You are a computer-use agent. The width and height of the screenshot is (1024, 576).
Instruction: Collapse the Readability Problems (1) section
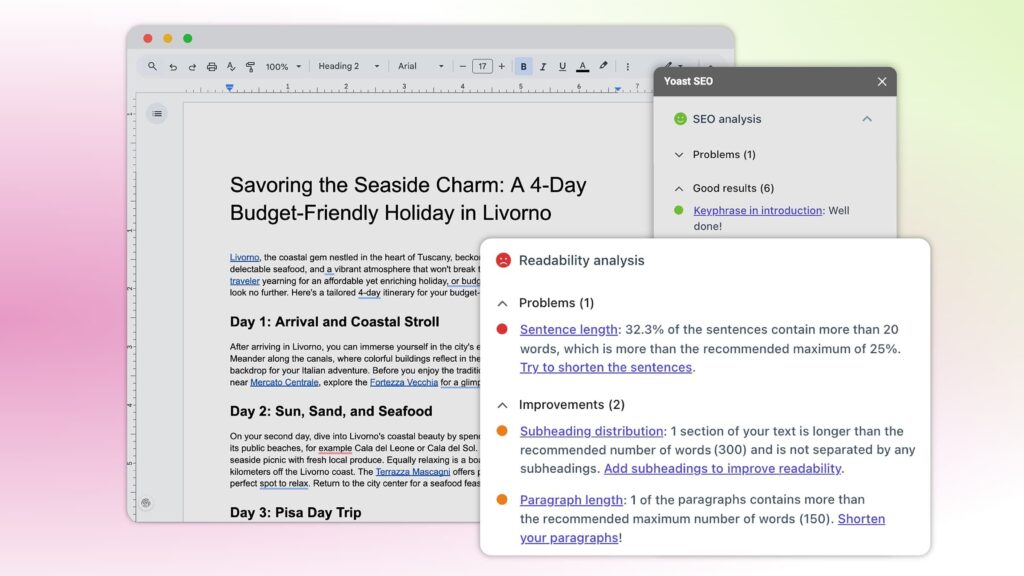[x=502, y=303]
